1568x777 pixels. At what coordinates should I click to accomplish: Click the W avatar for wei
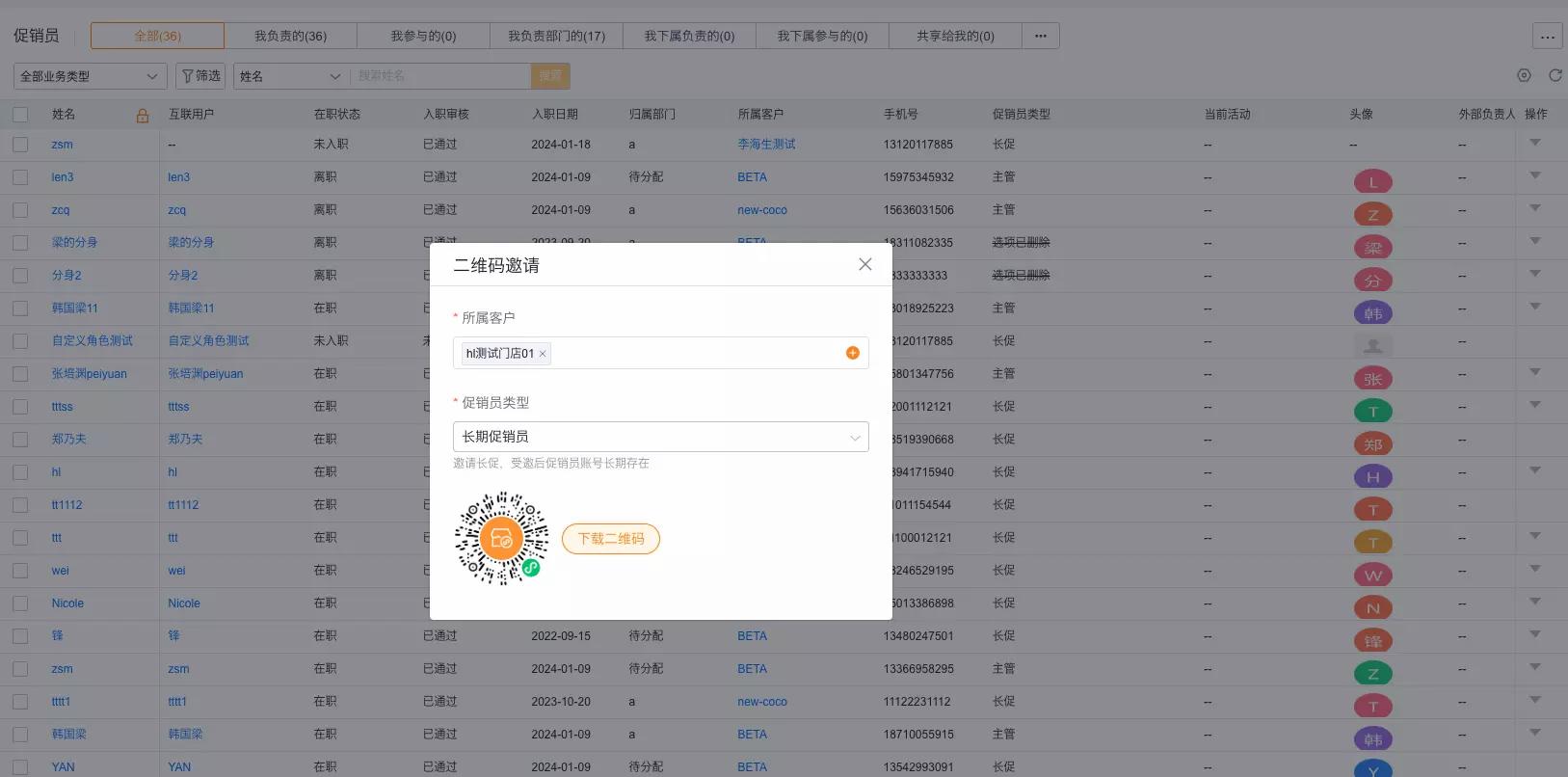tap(1373, 575)
